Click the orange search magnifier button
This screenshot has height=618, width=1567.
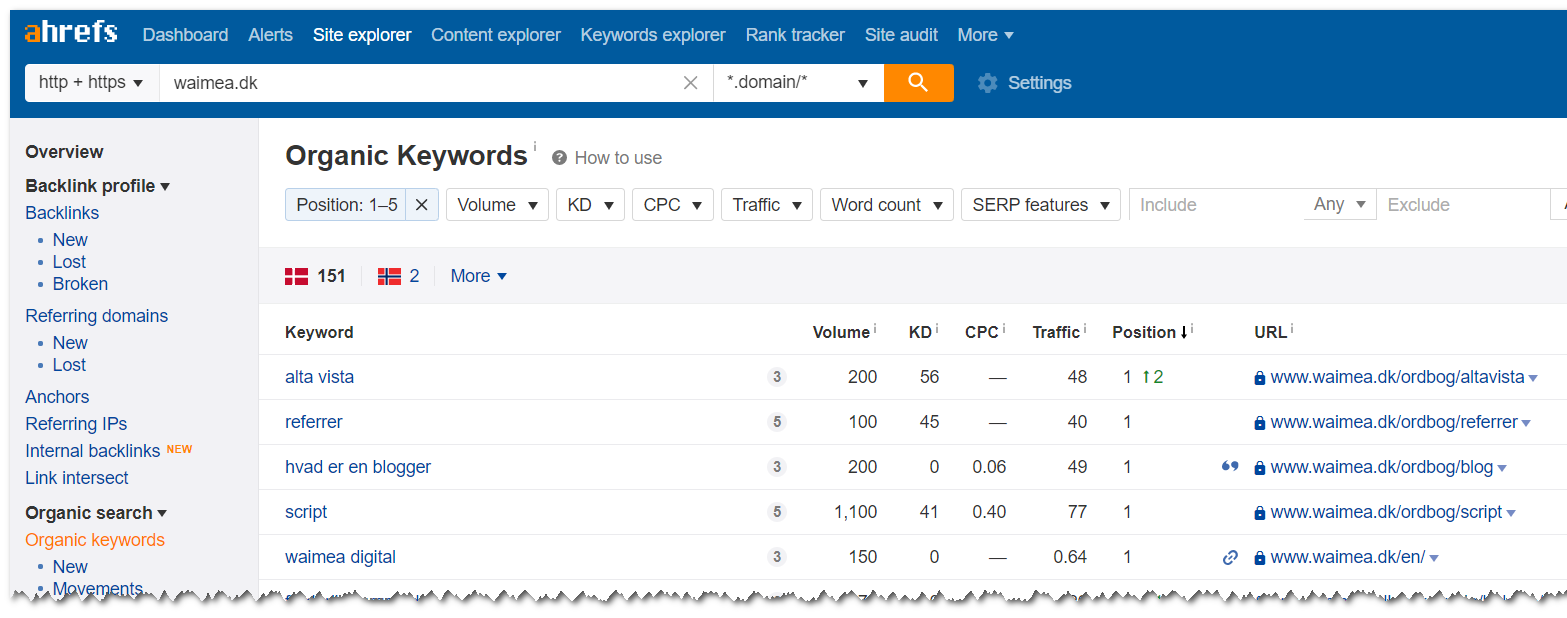coord(918,83)
